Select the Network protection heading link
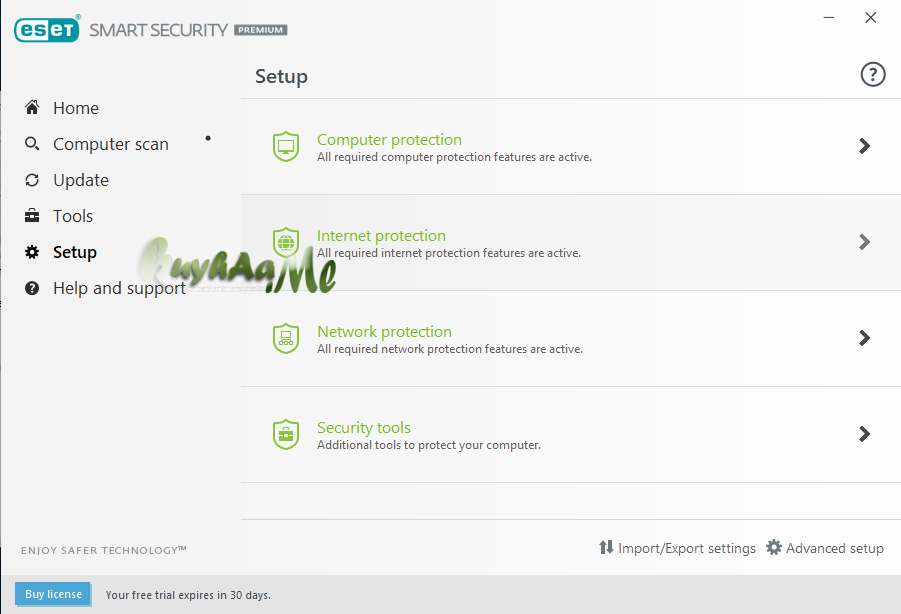The image size is (901, 614). [x=384, y=332]
